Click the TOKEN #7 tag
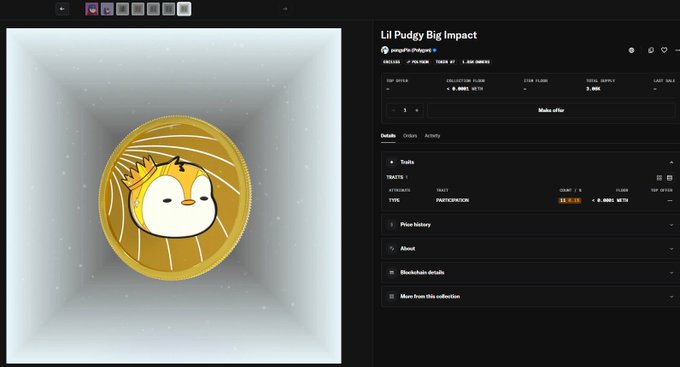Image resolution: width=680 pixels, height=367 pixels. (445, 62)
